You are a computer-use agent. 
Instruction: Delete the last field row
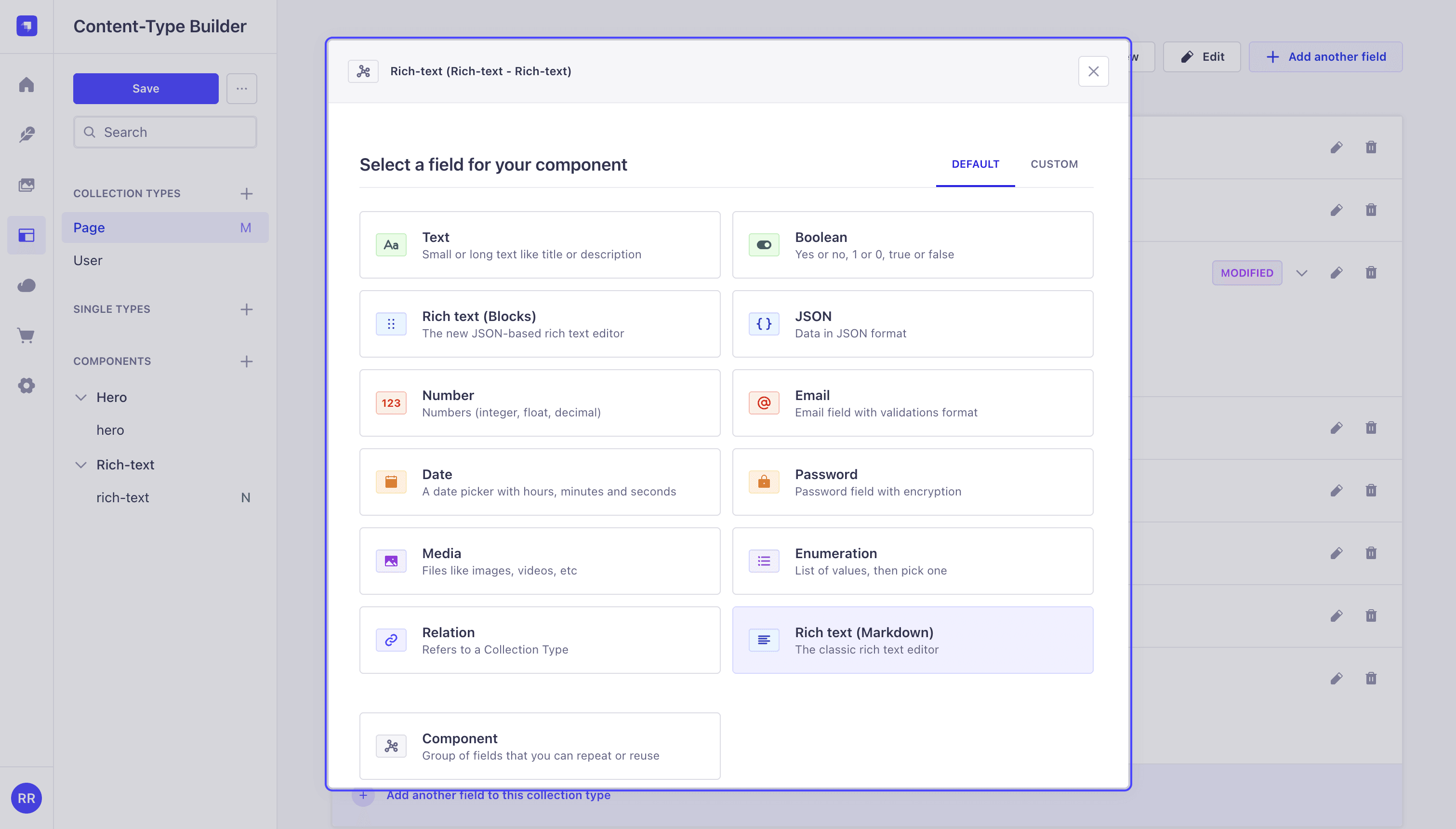coord(1371,678)
